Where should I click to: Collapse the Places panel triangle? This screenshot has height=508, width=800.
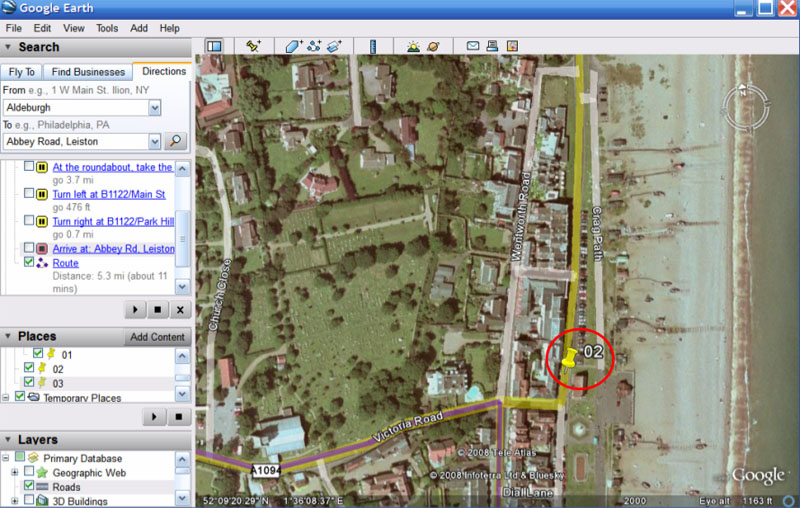(8, 336)
